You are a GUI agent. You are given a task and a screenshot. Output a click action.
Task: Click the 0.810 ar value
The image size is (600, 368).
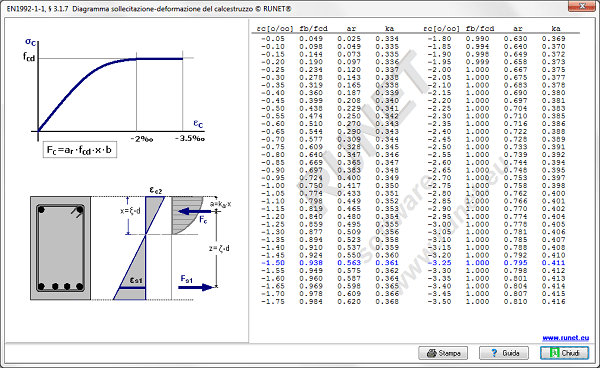515,301
